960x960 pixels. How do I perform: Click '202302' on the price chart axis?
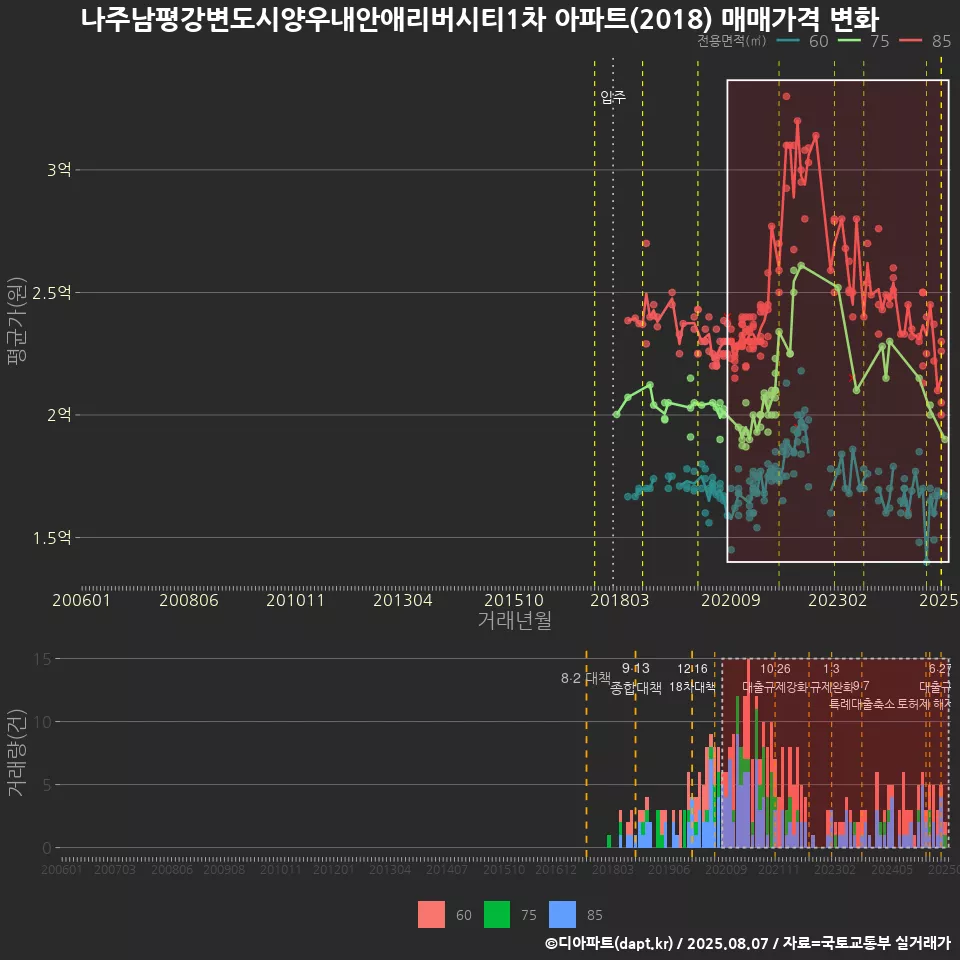coord(838,600)
